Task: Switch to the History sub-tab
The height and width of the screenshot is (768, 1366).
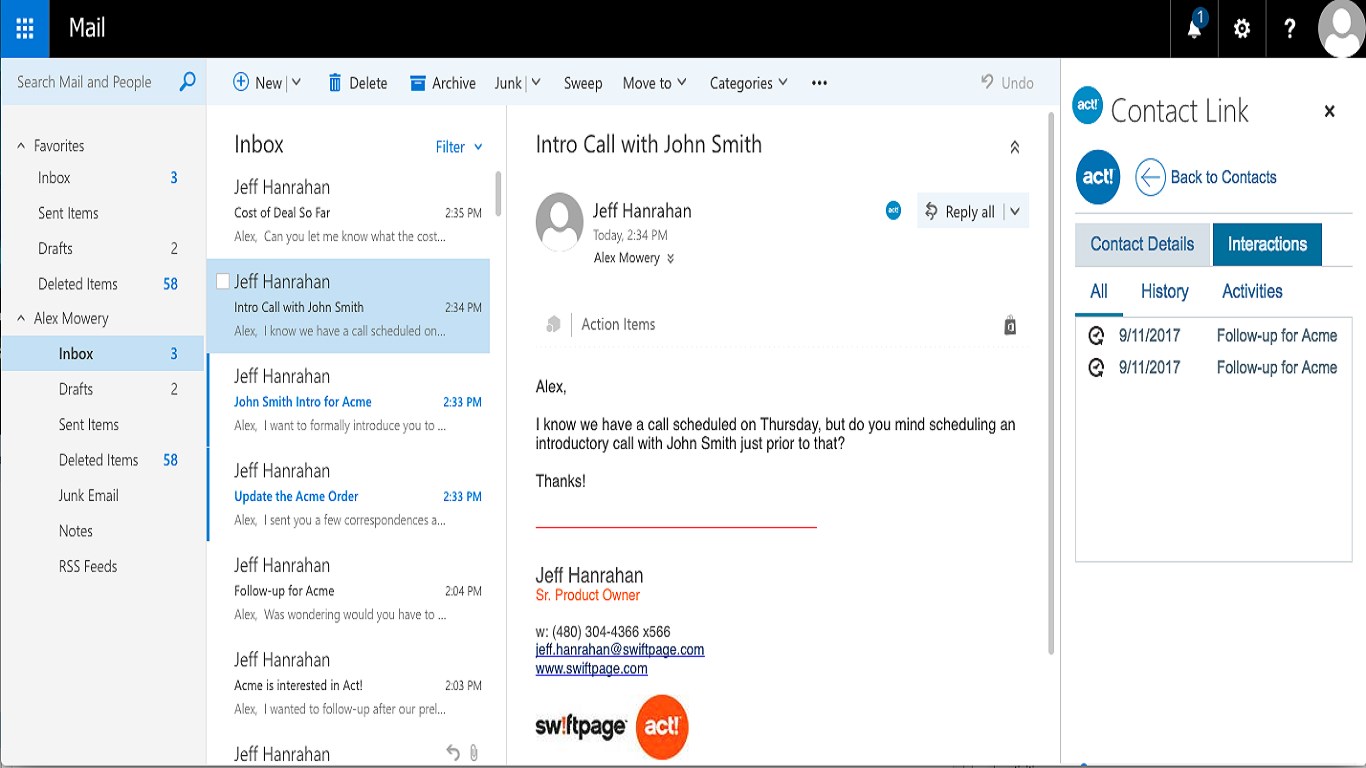Action: coord(1165,292)
